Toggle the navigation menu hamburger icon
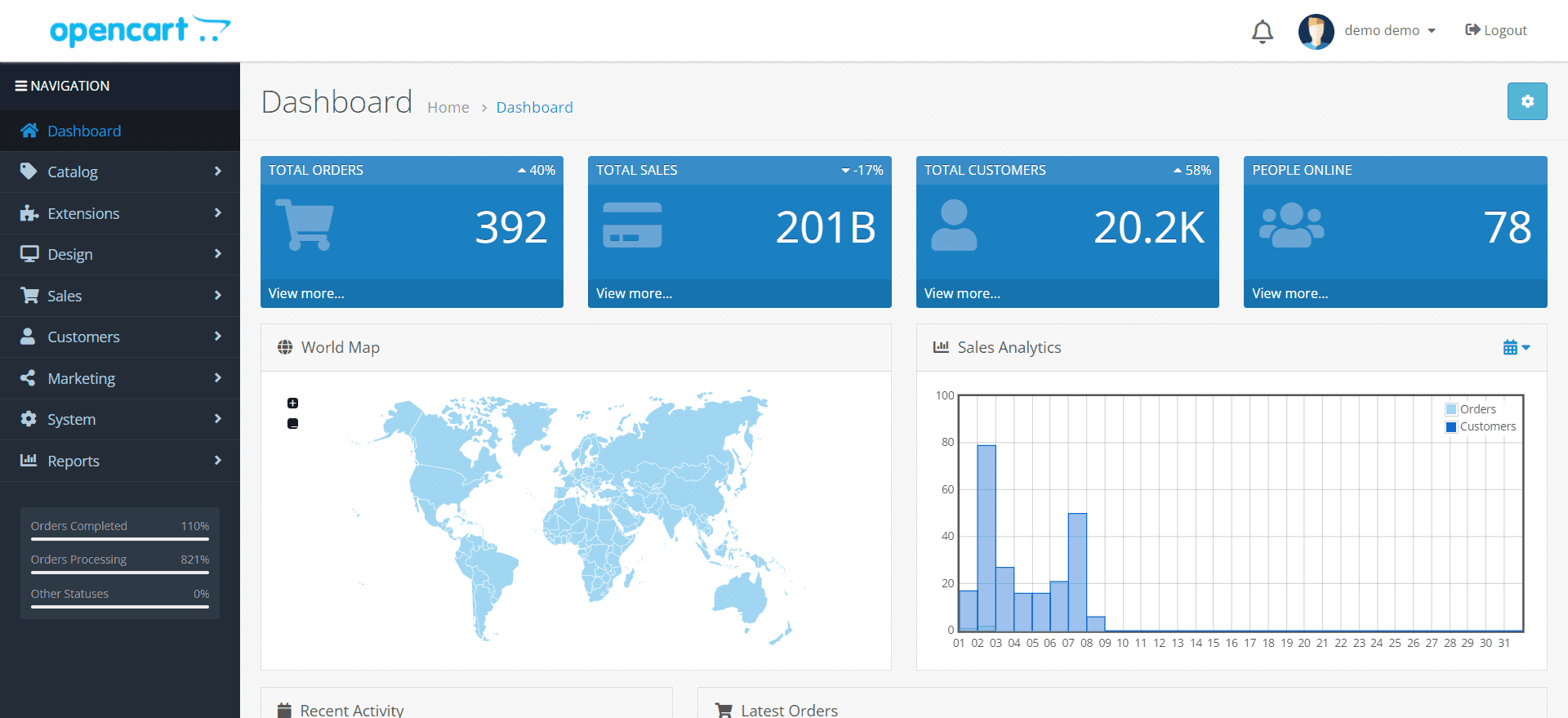Screen dimensions: 1568x718 click(21, 86)
